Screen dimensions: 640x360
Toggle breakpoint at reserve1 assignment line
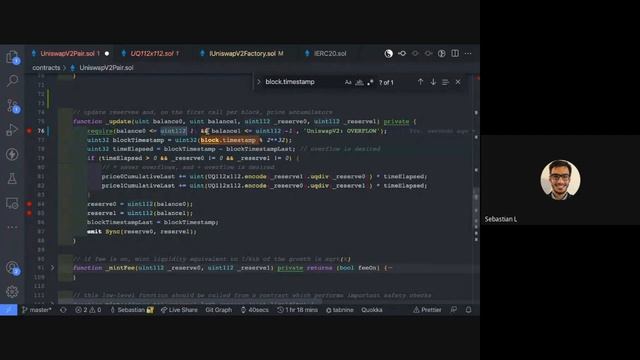[x=29, y=213]
